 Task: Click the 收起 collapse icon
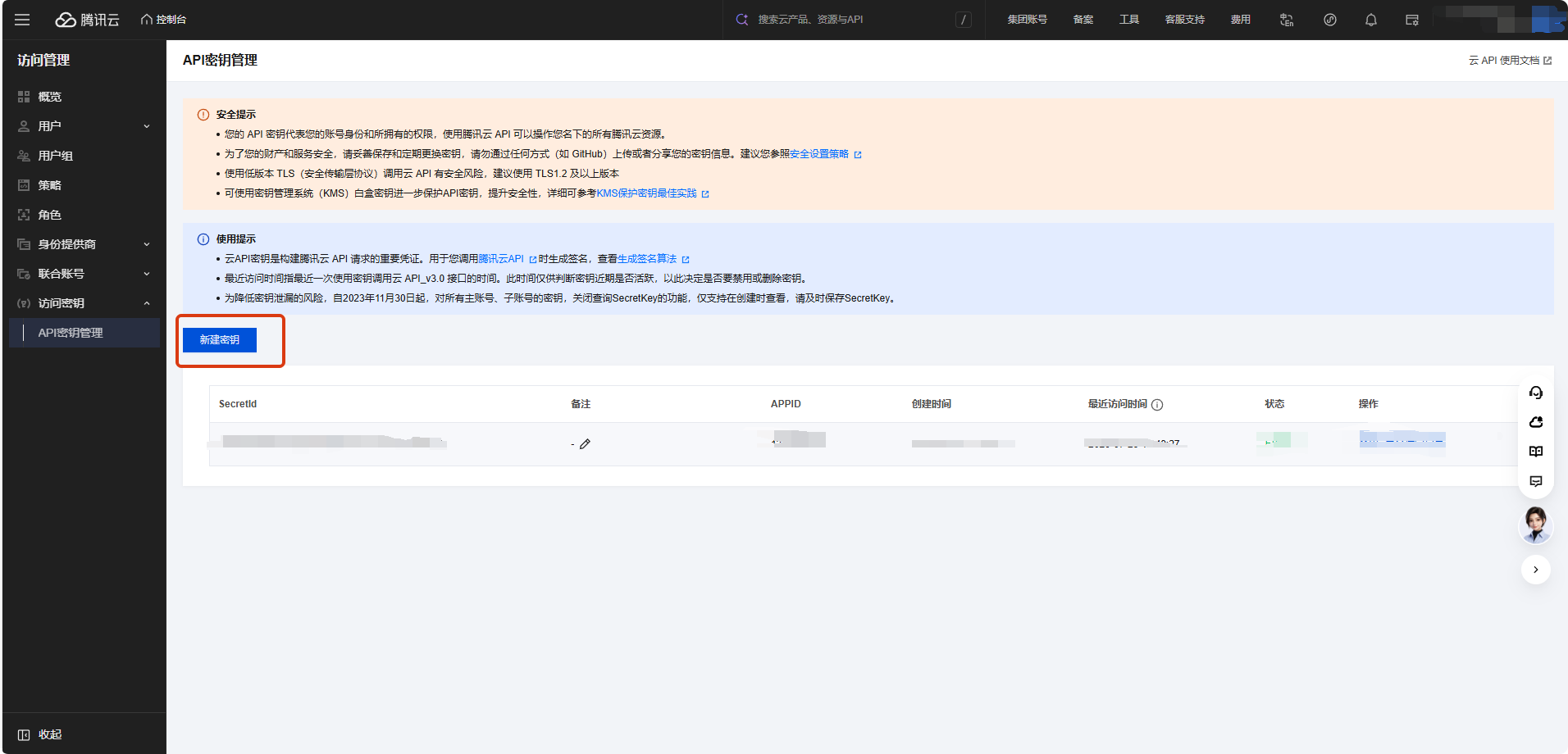point(24,734)
